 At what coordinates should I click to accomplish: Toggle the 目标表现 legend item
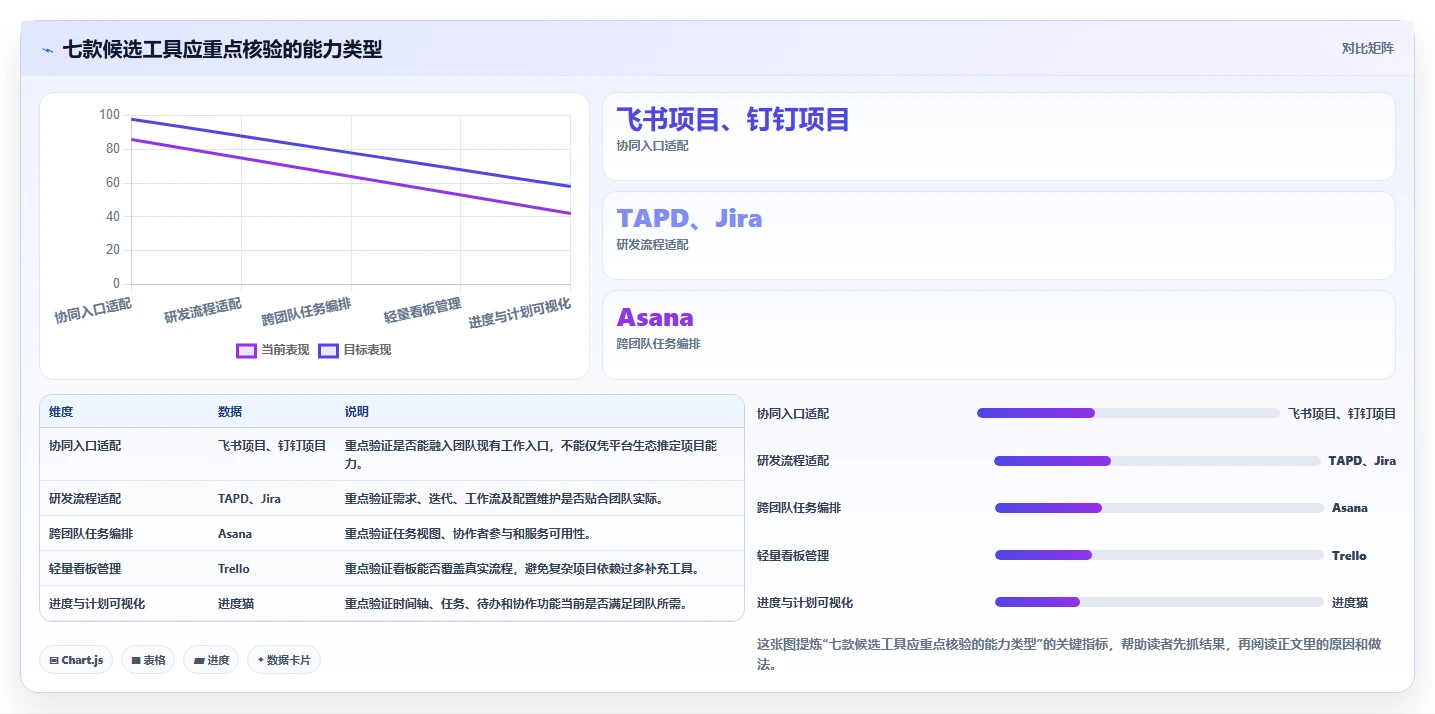tap(355, 350)
